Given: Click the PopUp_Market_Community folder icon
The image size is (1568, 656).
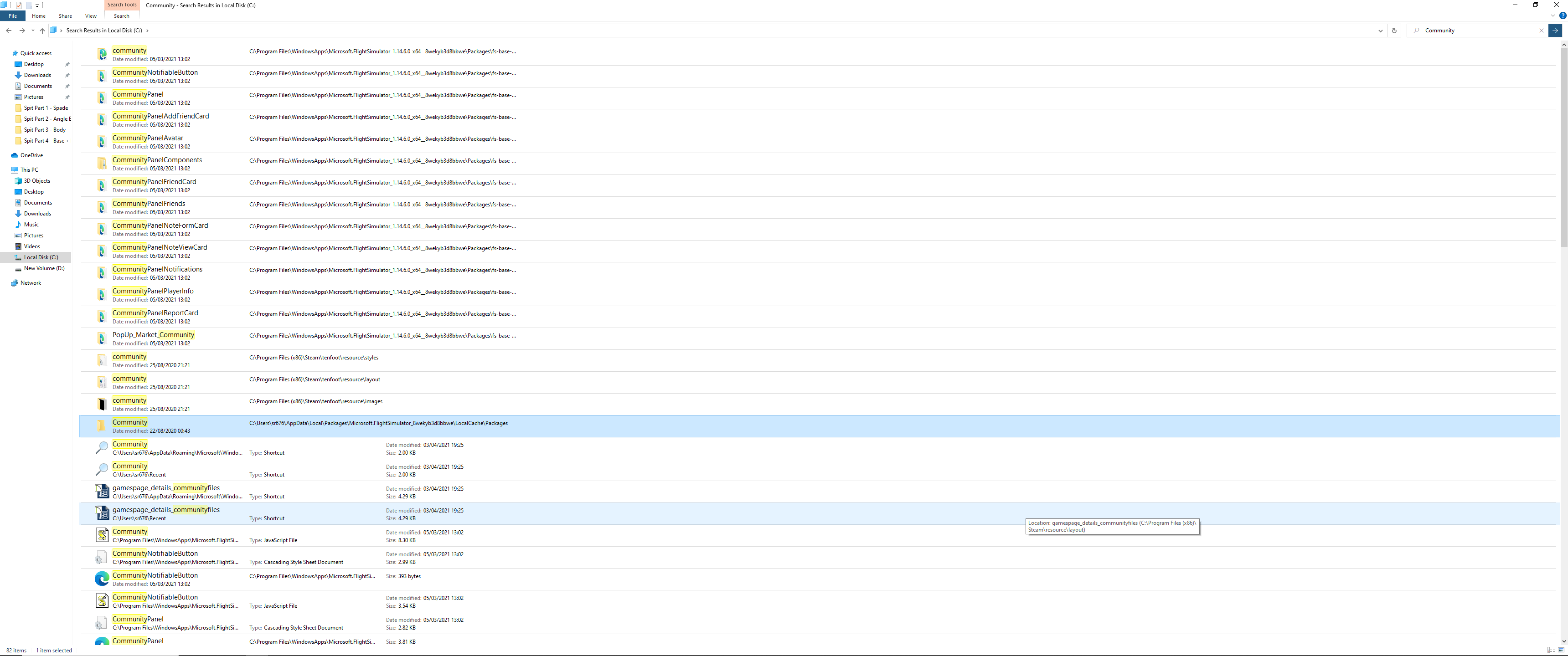Looking at the screenshot, I should coord(102,338).
